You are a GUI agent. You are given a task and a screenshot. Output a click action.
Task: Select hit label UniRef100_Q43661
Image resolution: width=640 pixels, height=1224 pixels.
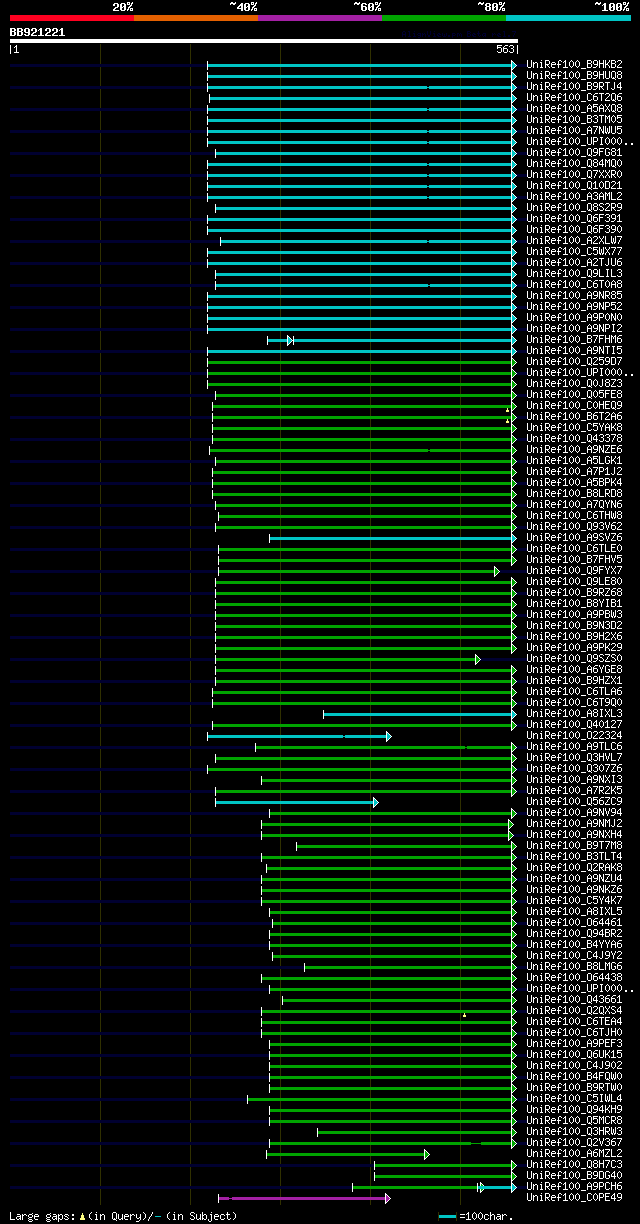pos(575,1000)
